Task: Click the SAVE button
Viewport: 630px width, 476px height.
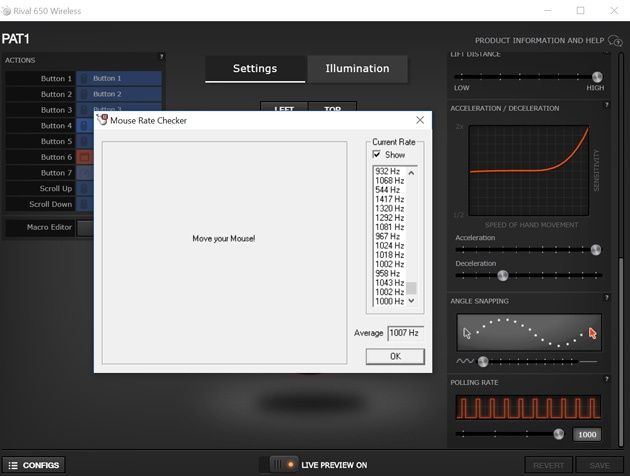Action: tap(599, 465)
